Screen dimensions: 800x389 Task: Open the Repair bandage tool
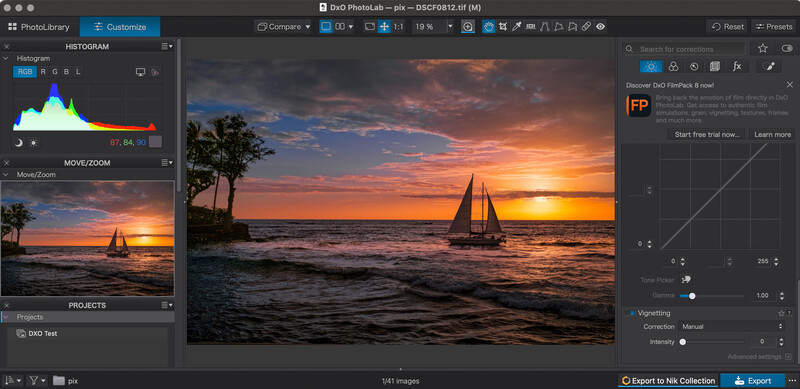[x=587, y=27]
